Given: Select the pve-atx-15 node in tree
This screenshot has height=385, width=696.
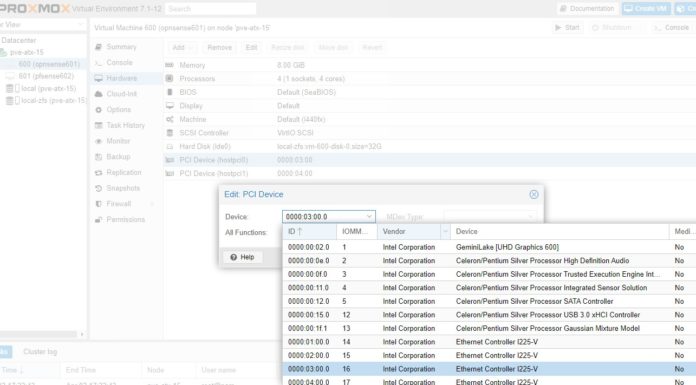Looking at the screenshot, I should (x=26, y=52).
